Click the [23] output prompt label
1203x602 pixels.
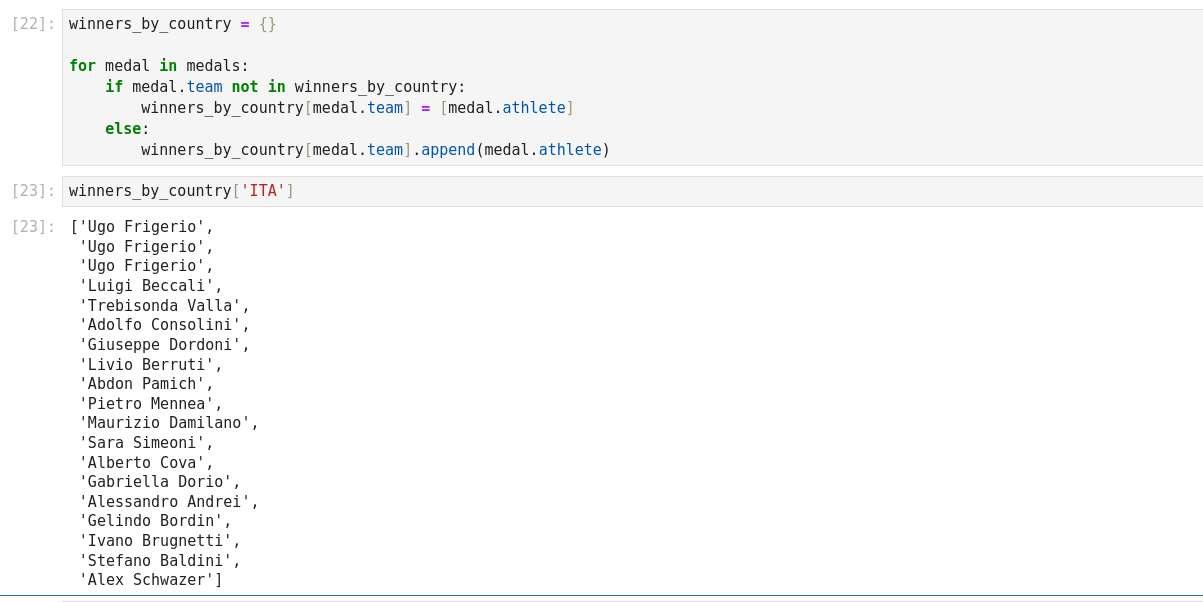(x=33, y=227)
